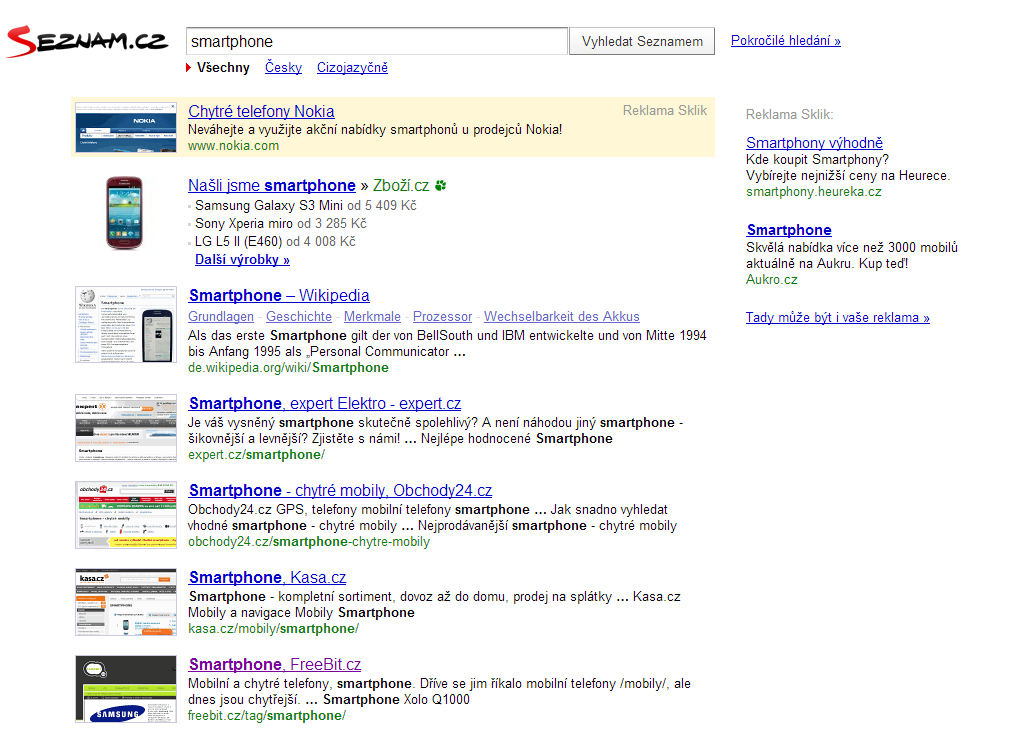
Task: Open the Smartphone, FreeBit.cz result
Action: [275, 665]
